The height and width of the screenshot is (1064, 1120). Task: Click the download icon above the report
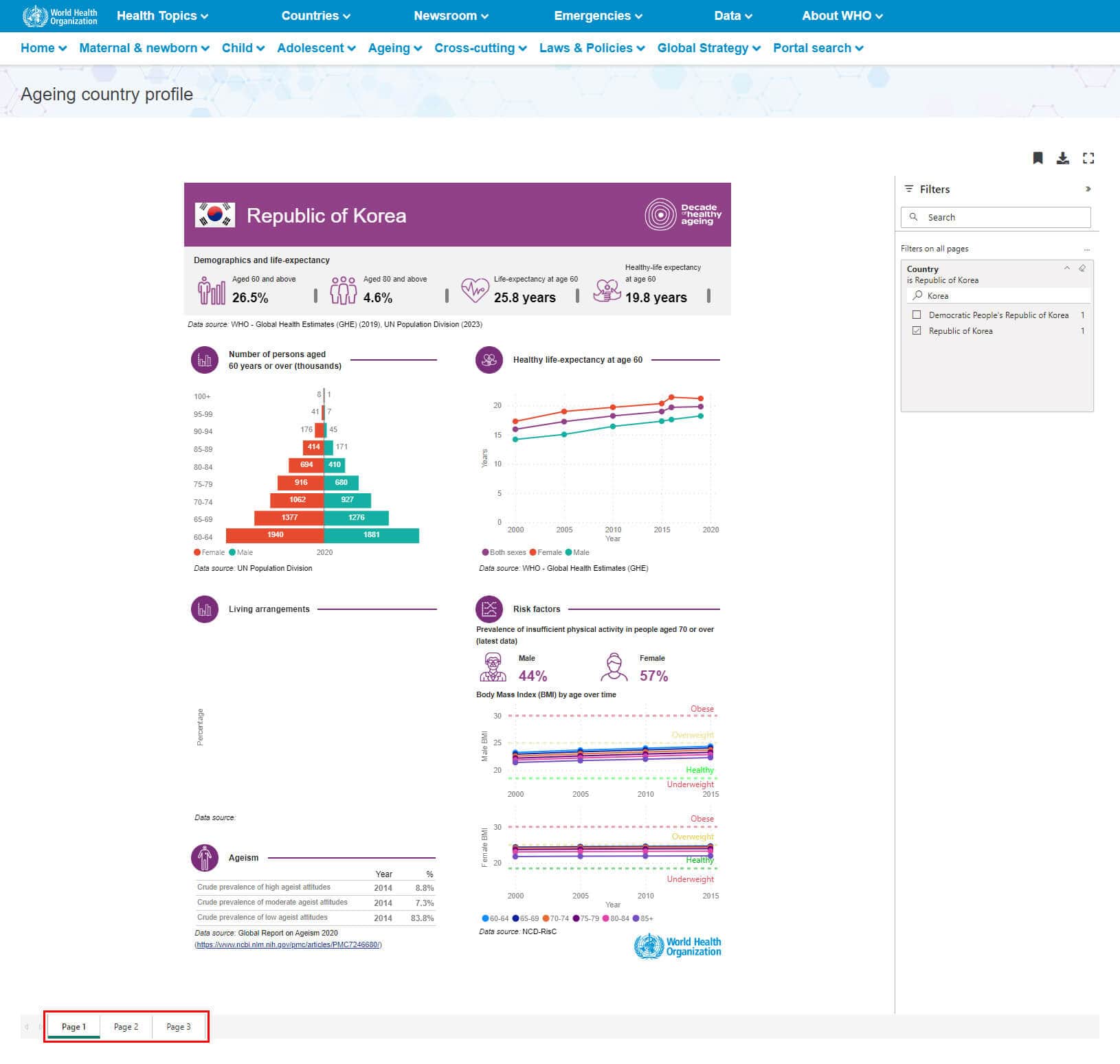[1063, 158]
